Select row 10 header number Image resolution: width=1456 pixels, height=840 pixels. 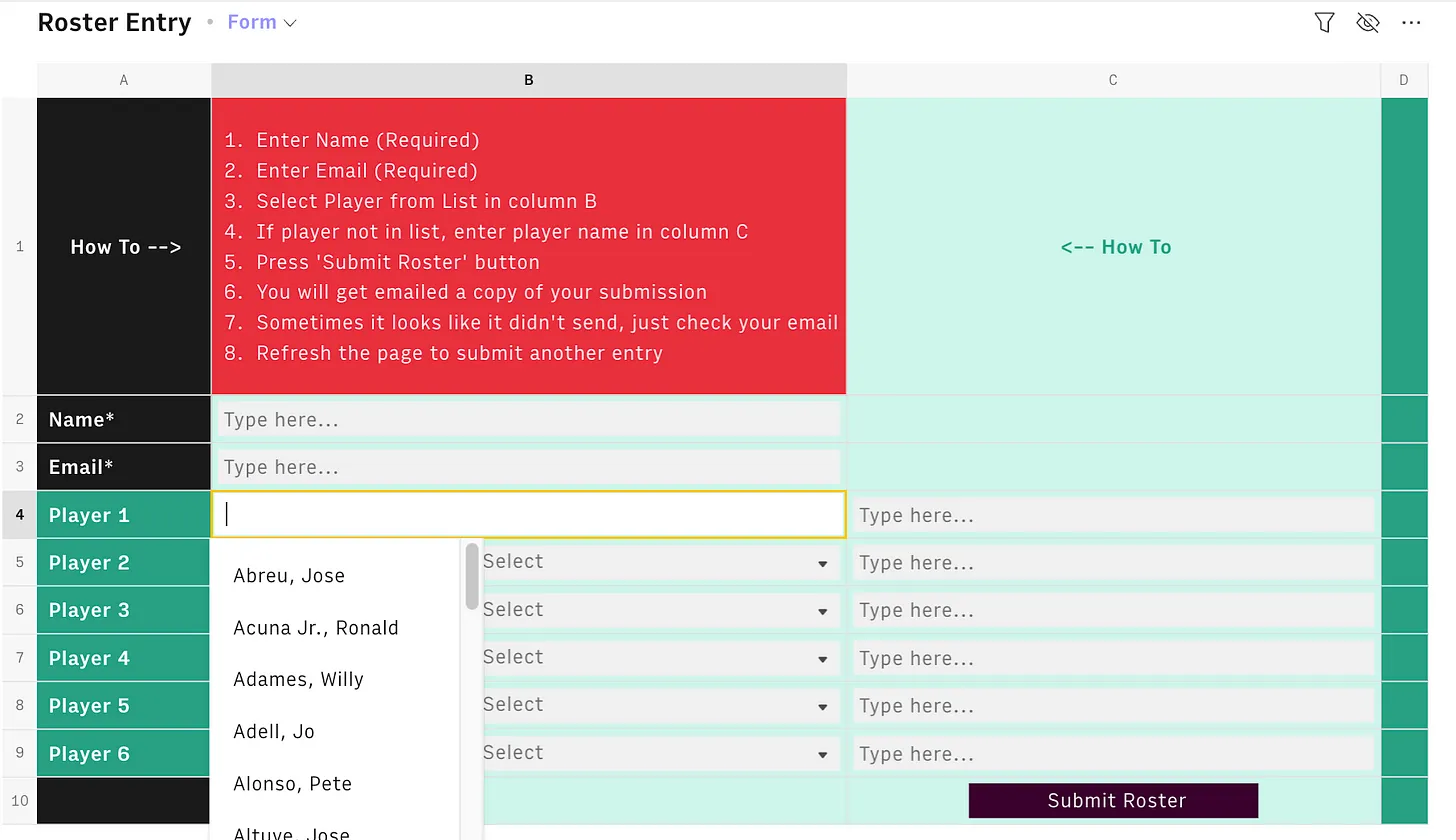tap(19, 801)
